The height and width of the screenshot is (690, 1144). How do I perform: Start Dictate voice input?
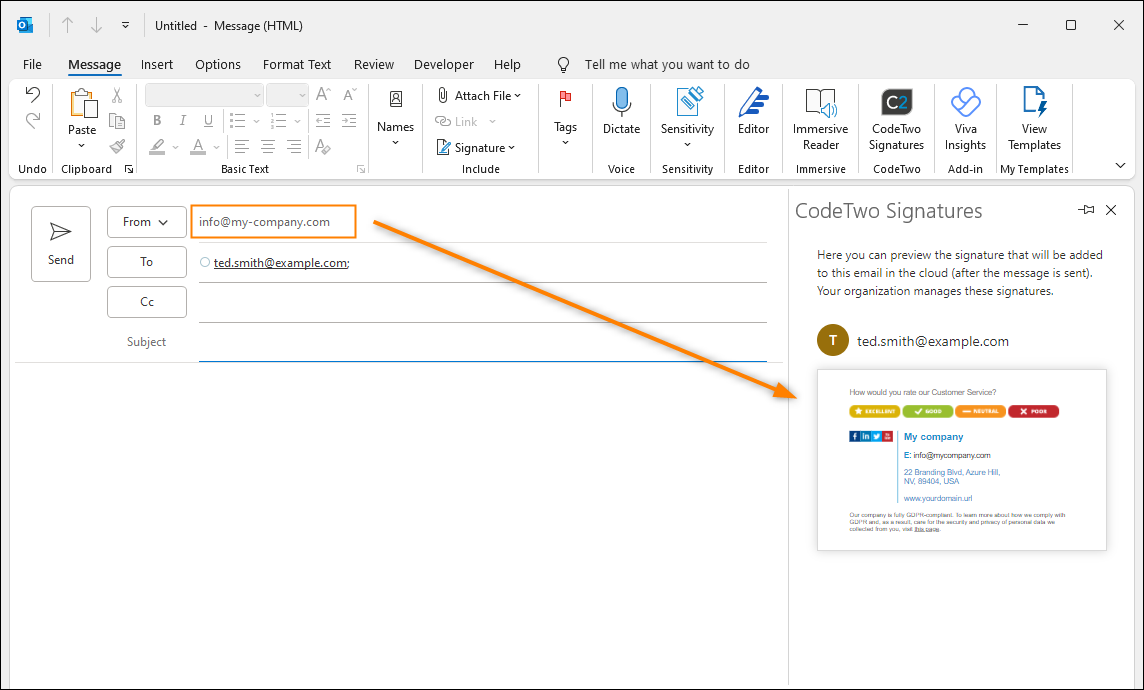[x=621, y=111]
